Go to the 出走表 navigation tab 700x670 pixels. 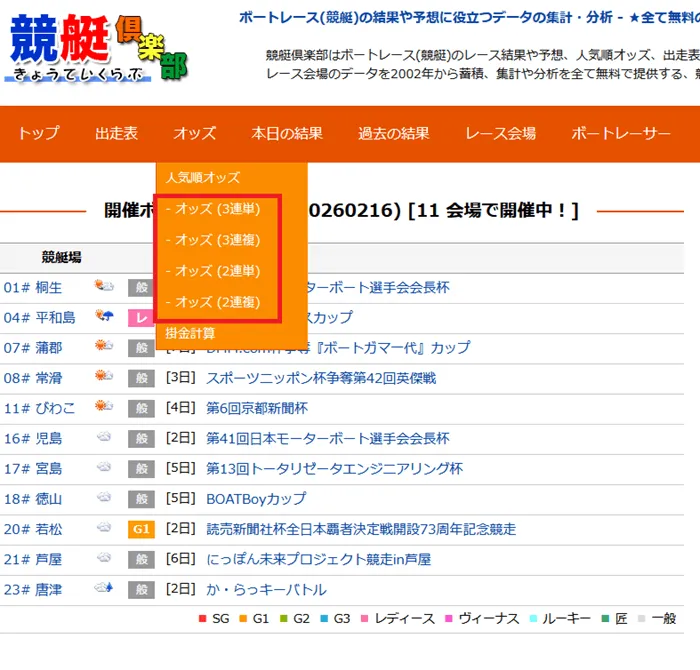point(116,134)
